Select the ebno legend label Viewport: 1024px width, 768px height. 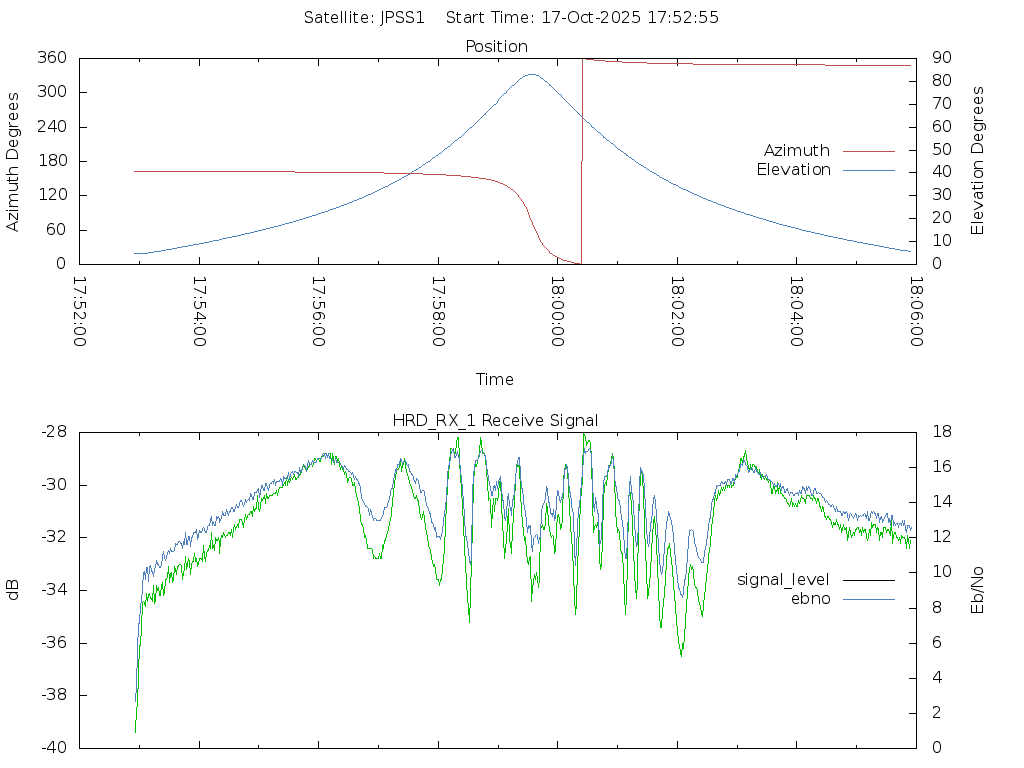810,599
